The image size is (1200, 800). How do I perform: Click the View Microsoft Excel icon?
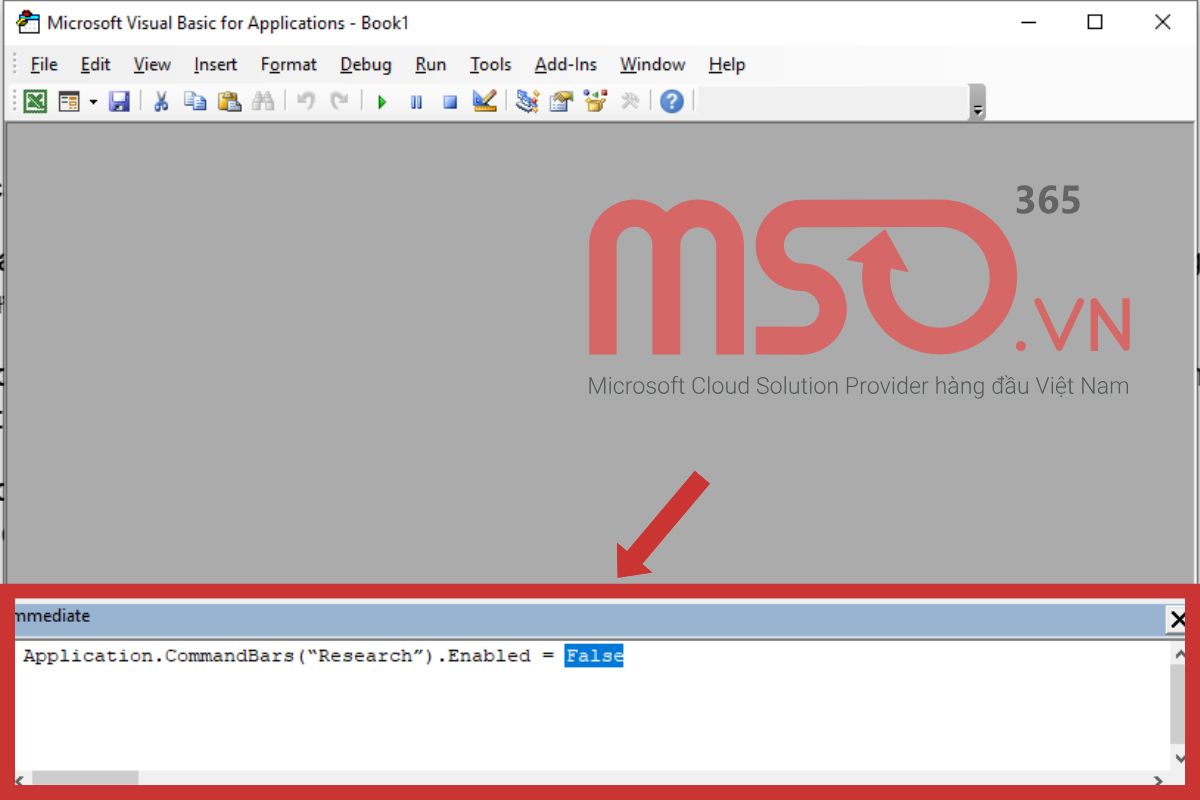point(35,101)
